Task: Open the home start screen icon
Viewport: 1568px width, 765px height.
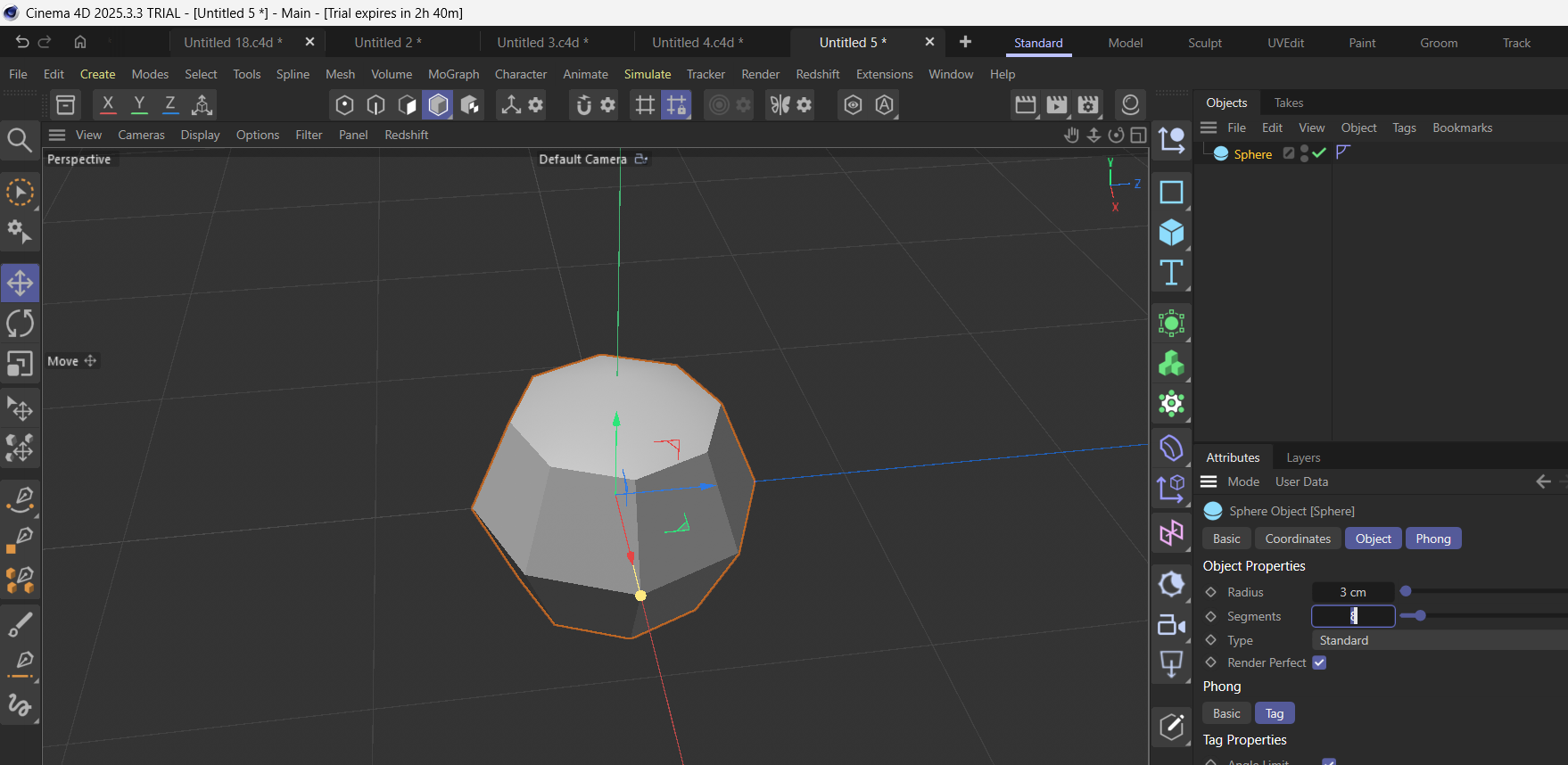Action: coord(80,42)
